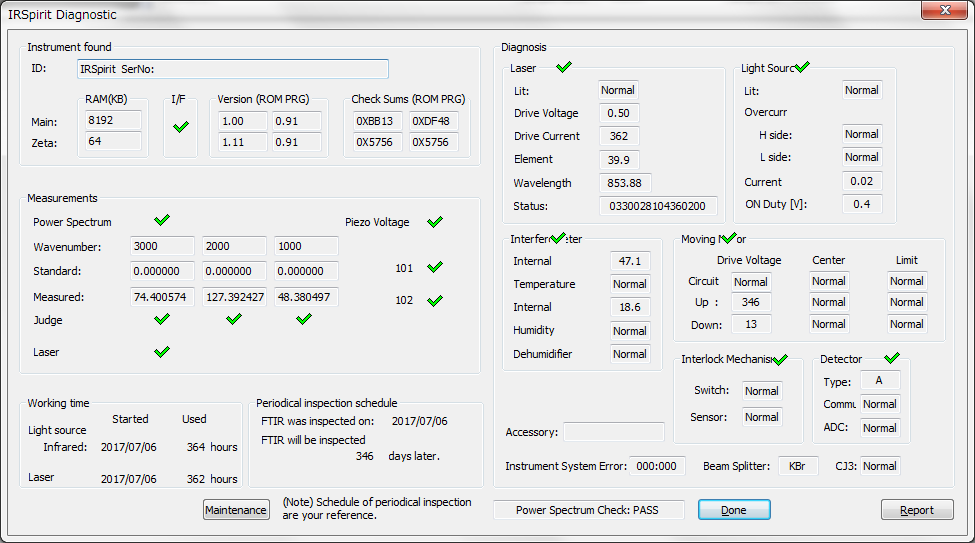This screenshot has width=975, height=543.
Task: Click Moving Mirror Up voltage 346
Action: tap(751, 302)
